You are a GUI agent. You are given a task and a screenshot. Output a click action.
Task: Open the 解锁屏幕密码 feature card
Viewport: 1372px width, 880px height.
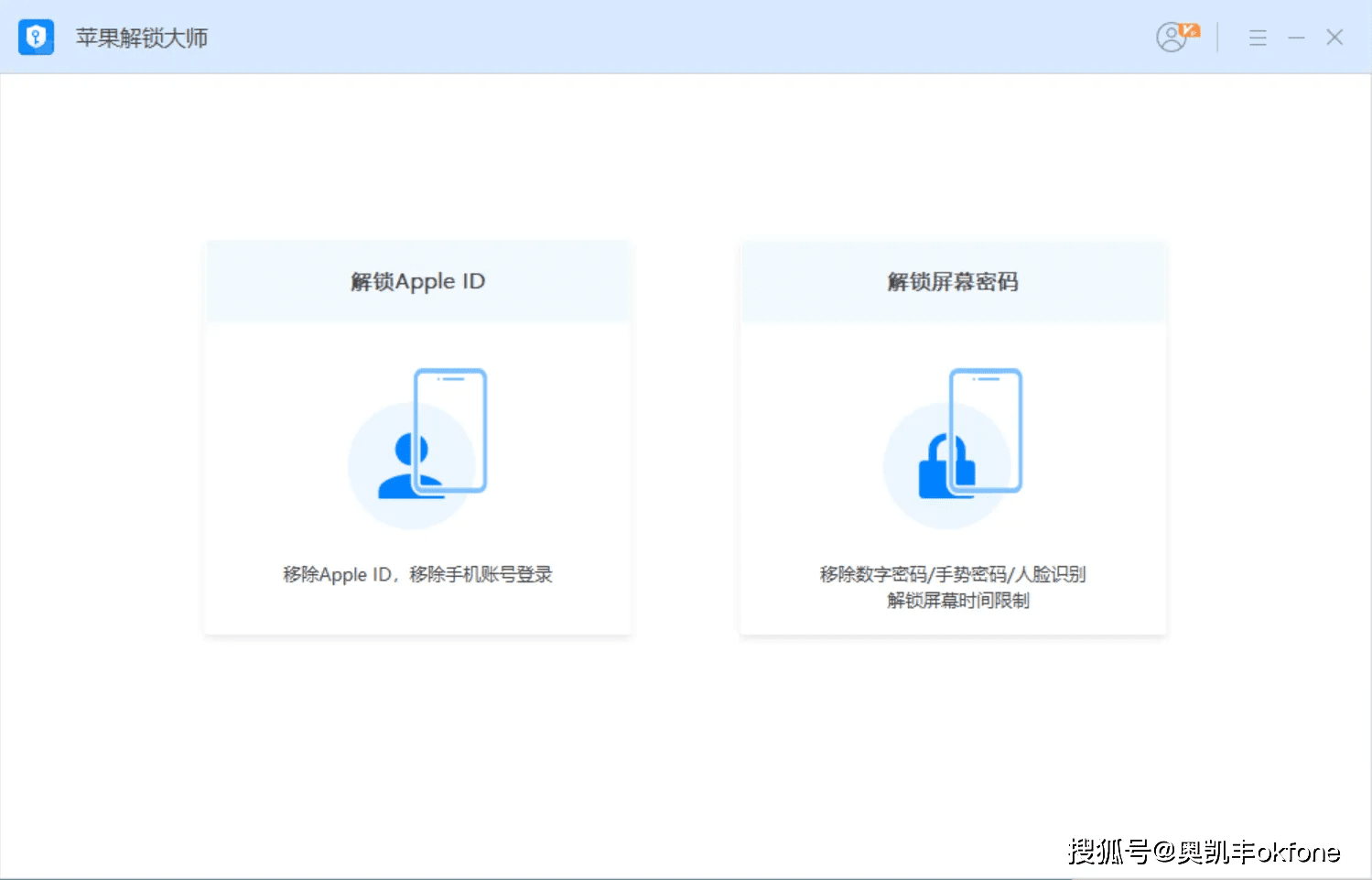pyautogui.click(x=954, y=435)
